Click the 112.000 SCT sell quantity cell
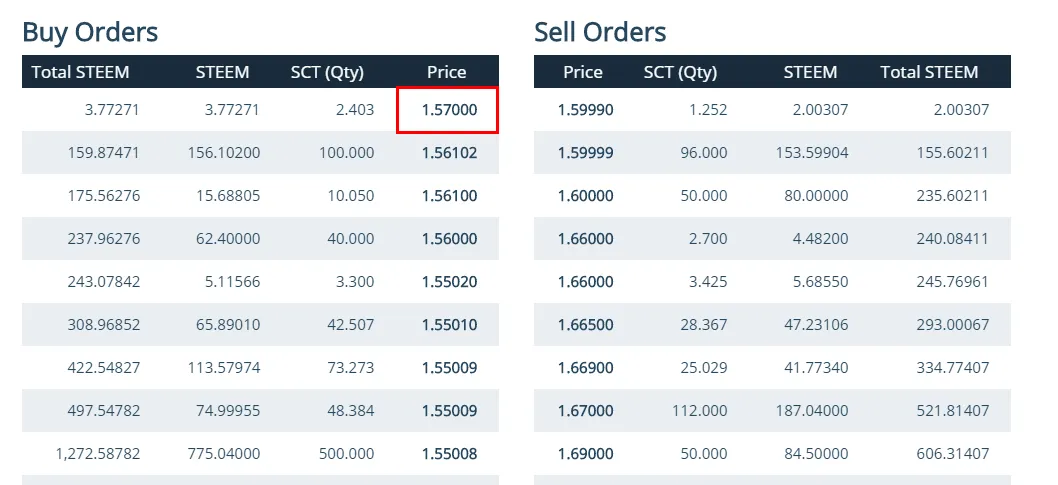Screen dimensions: 1058x485 tap(698, 411)
